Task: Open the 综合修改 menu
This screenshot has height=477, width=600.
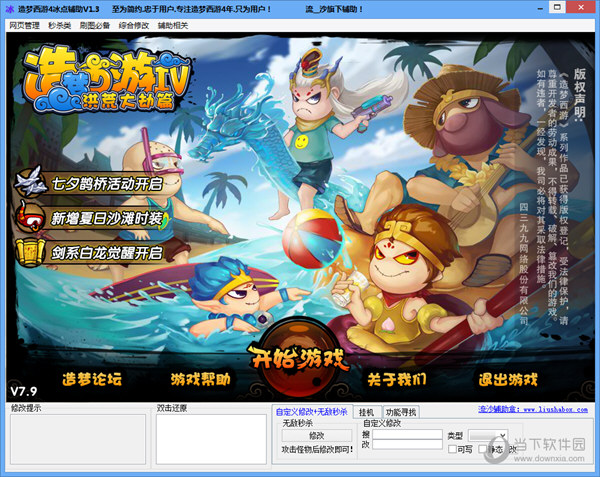Action: pos(134,26)
